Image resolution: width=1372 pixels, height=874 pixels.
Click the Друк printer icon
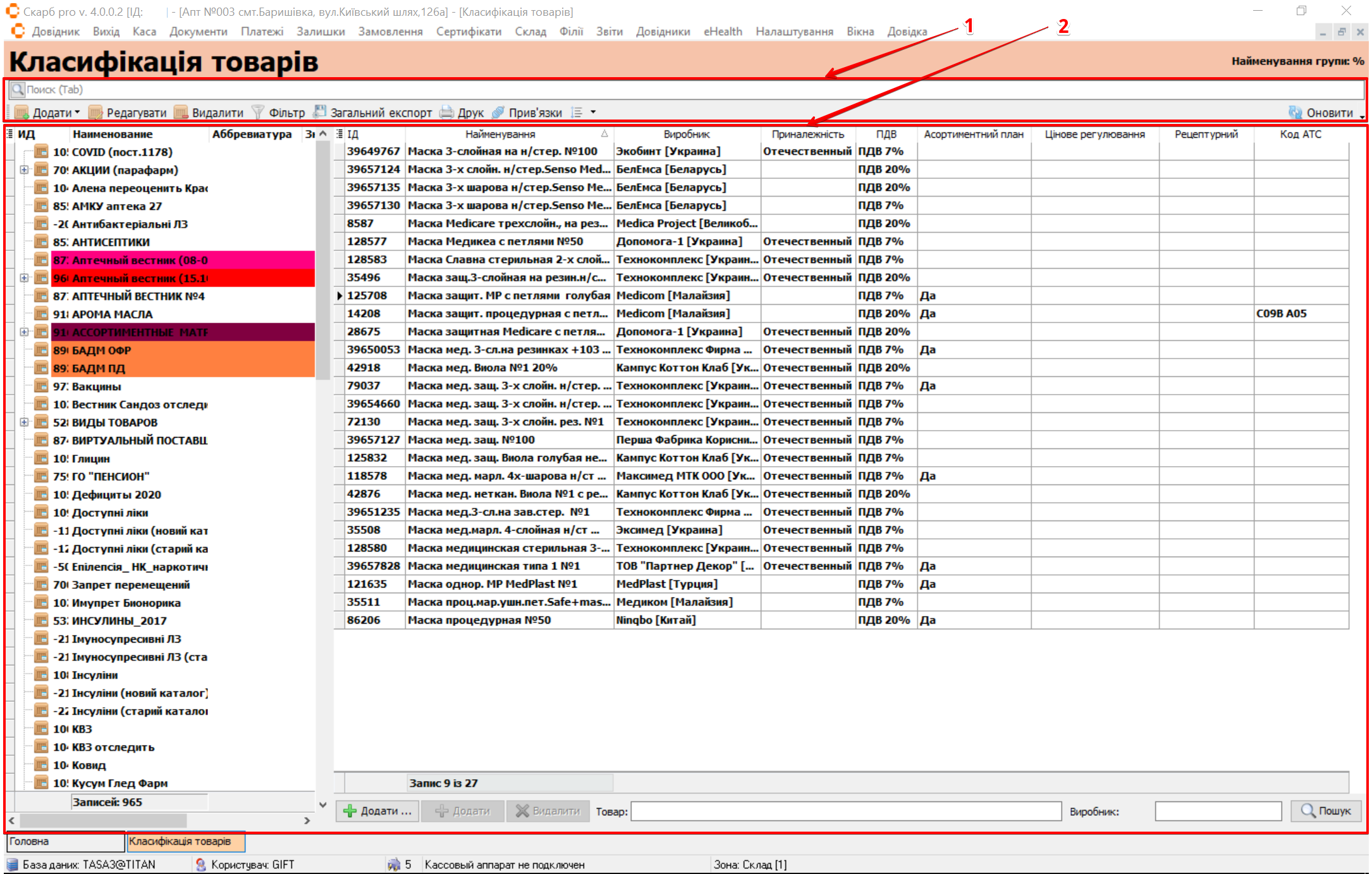click(447, 113)
